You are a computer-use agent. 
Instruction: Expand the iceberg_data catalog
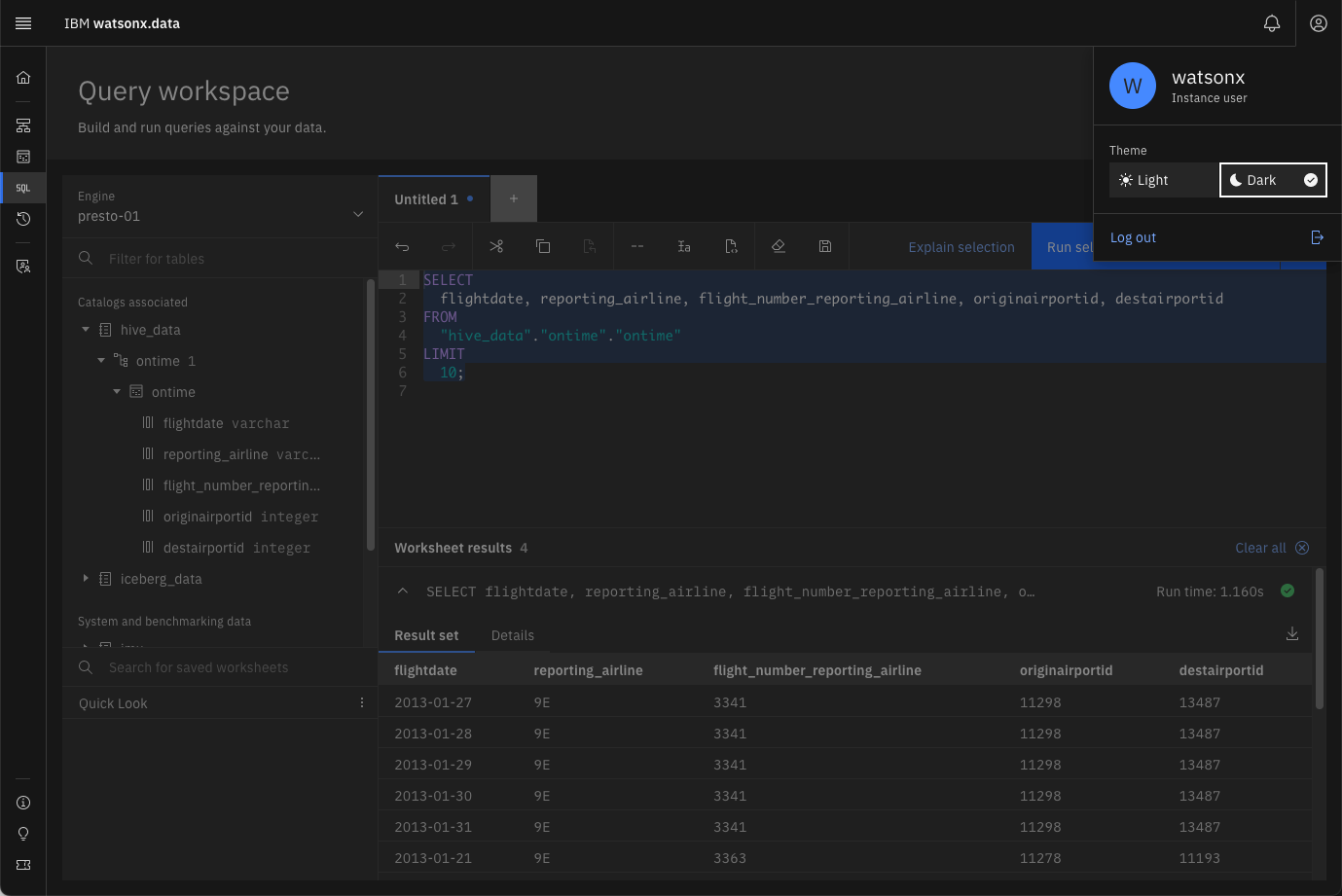point(86,579)
